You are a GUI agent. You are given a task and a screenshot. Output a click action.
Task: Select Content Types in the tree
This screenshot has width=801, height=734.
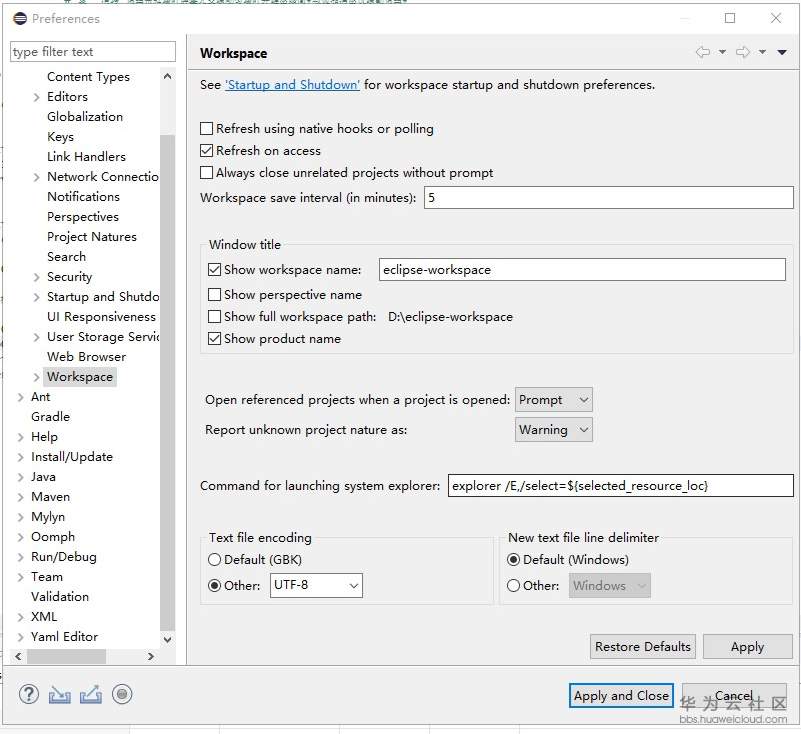(x=88, y=77)
